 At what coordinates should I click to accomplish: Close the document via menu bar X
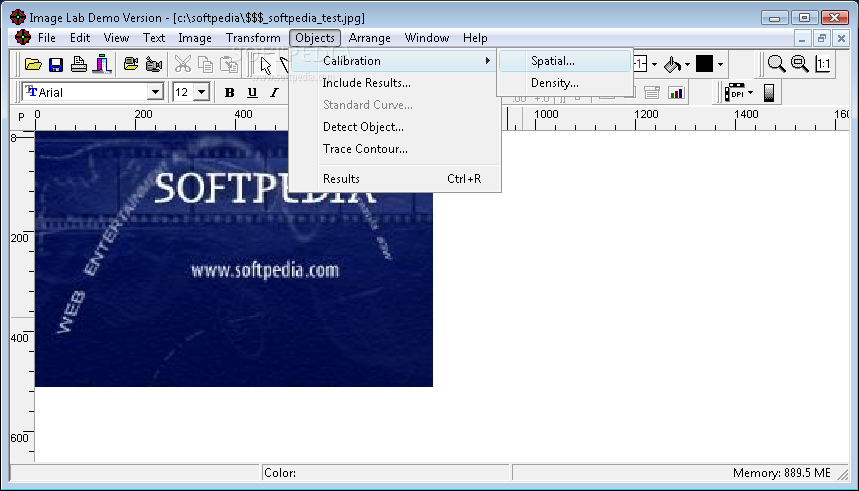point(841,38)
